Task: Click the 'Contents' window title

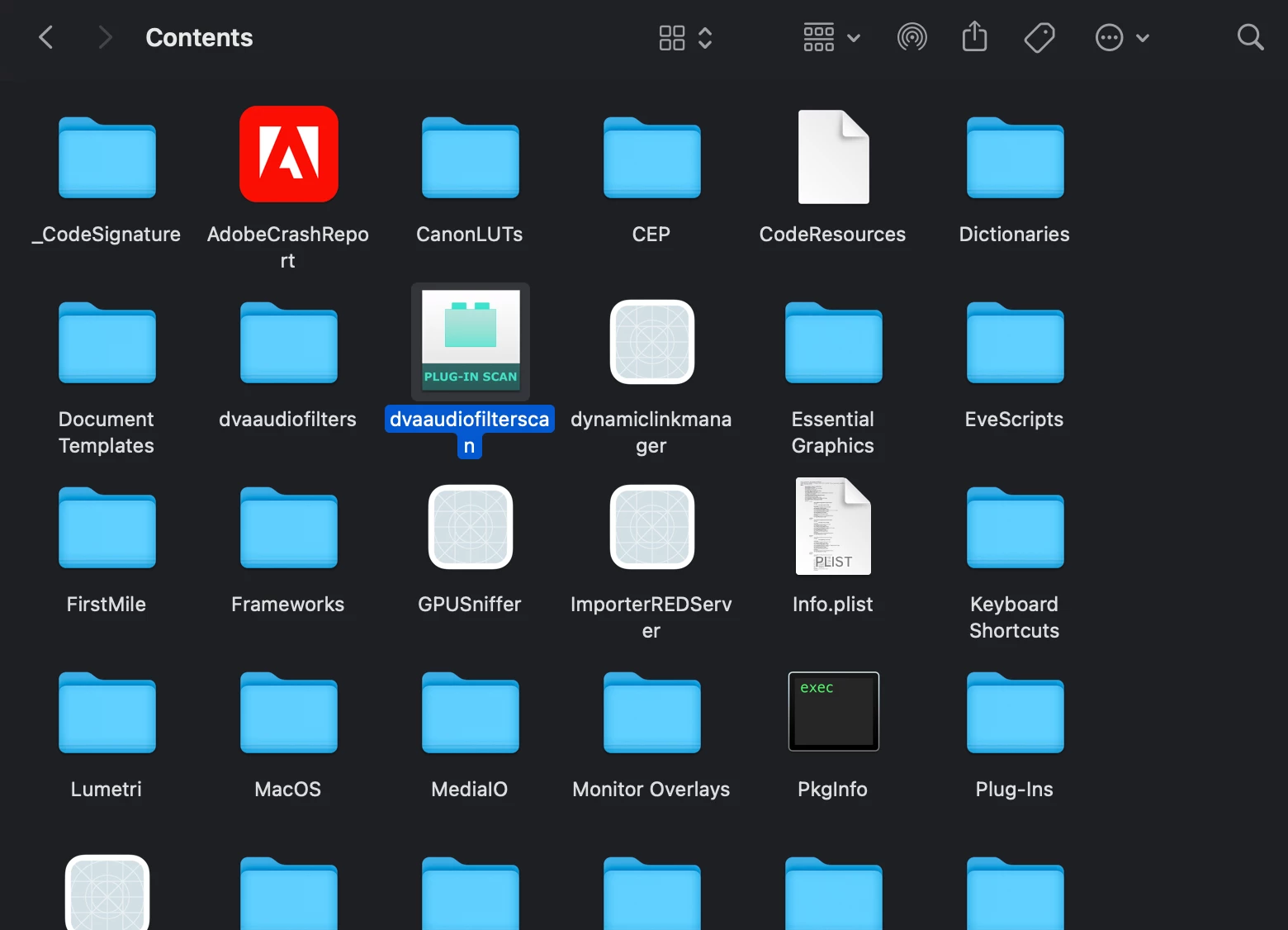Action: coord(199,37)
